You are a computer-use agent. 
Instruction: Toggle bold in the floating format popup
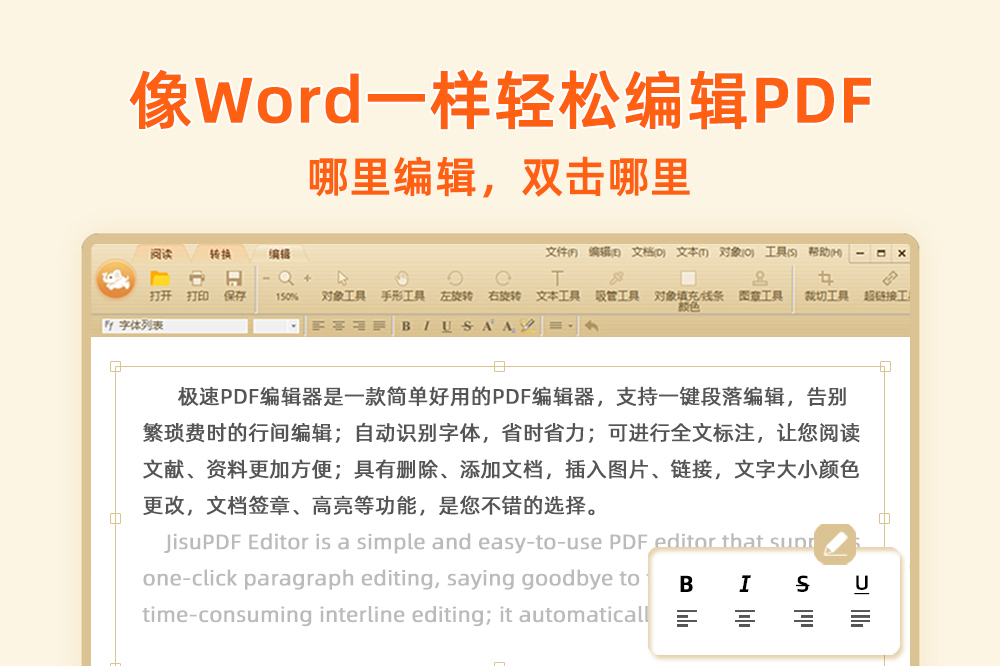coord(686,585)
